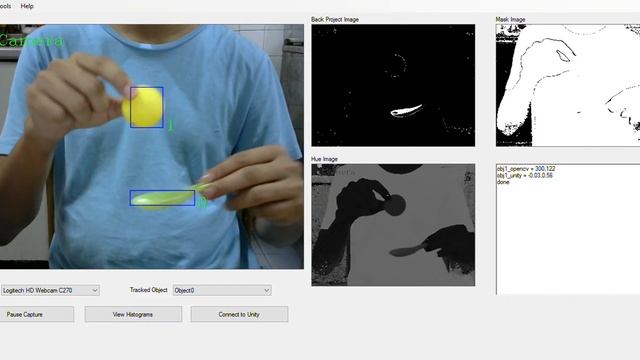Viewport: 640px width, 360px height.
Task: Click the 'done' line in the log
Action: (503, 182)
